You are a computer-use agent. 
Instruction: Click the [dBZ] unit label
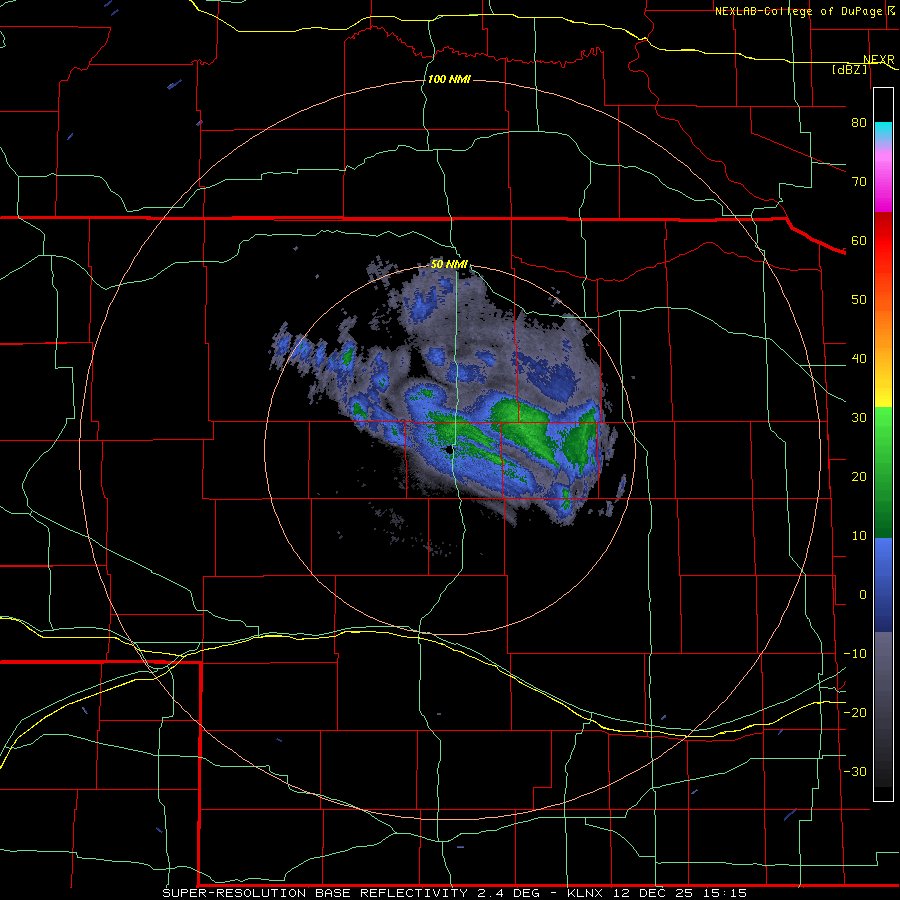pos(849,69)
